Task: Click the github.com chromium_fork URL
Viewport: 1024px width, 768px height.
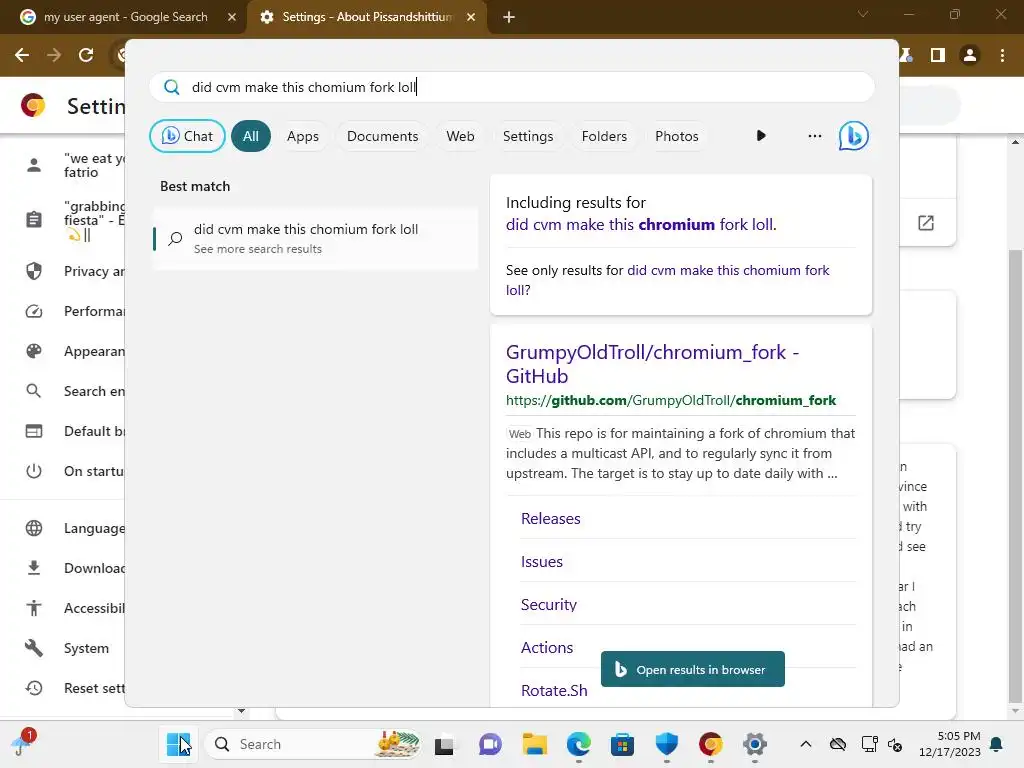Action: (671, 400)
